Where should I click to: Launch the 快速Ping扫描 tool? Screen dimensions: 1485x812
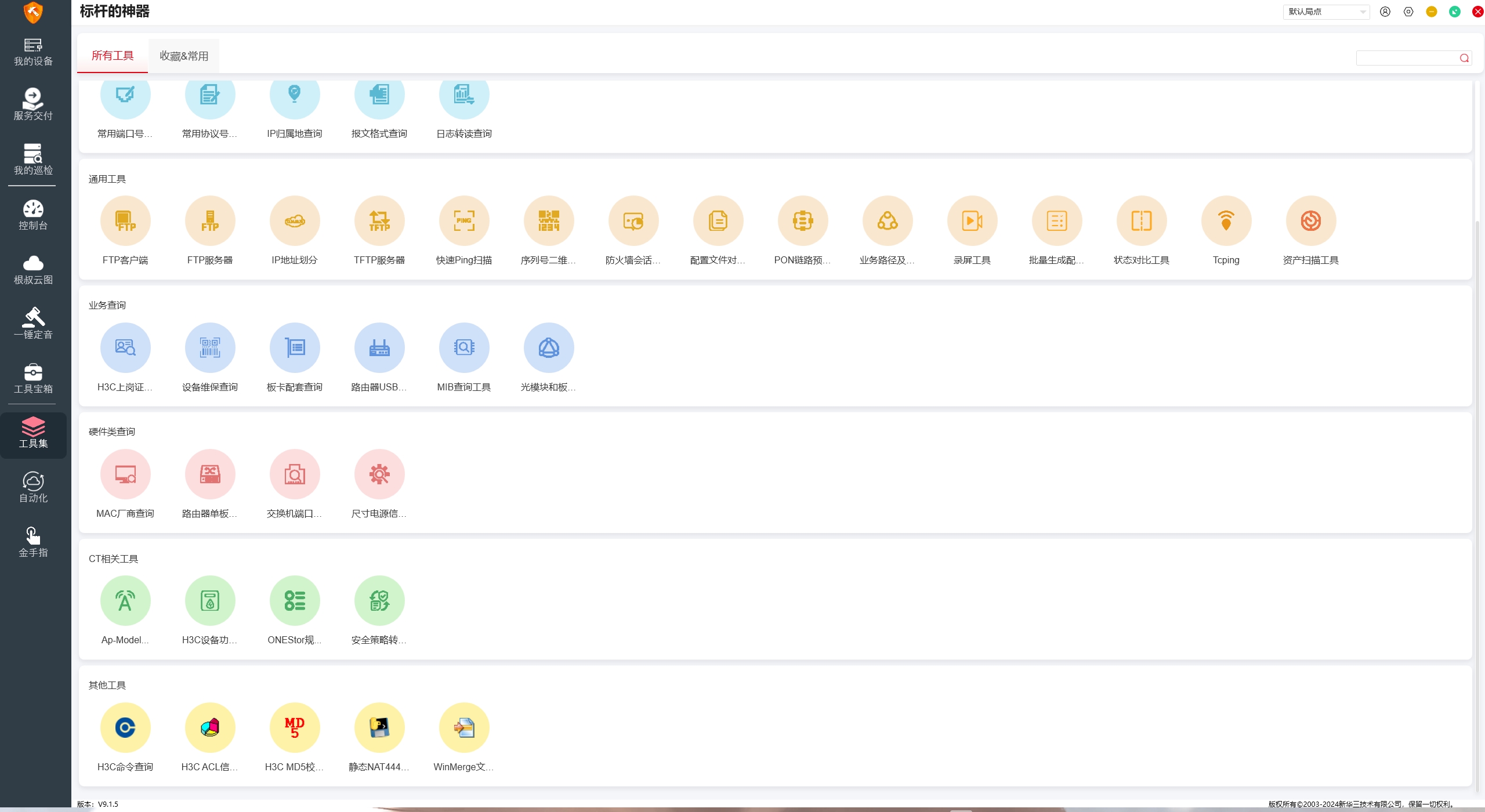click(464, 221)
